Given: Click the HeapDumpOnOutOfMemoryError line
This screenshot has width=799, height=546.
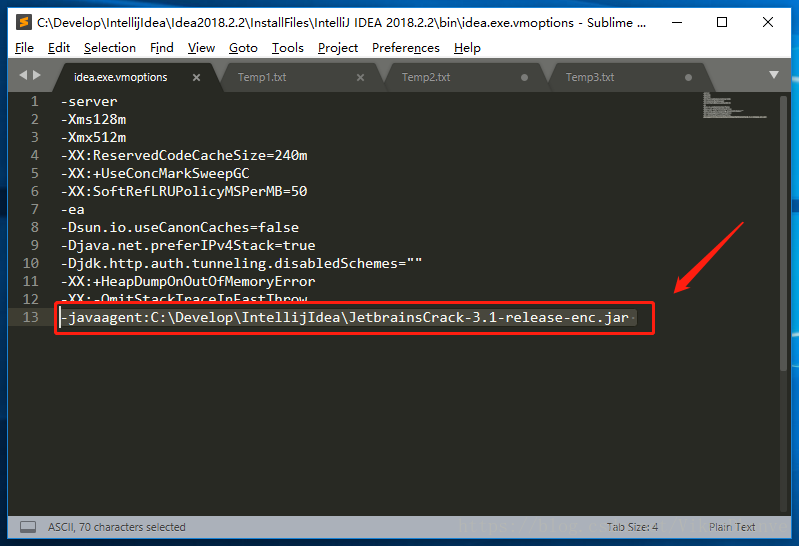Looking at the screenshot, I should 188,281.
